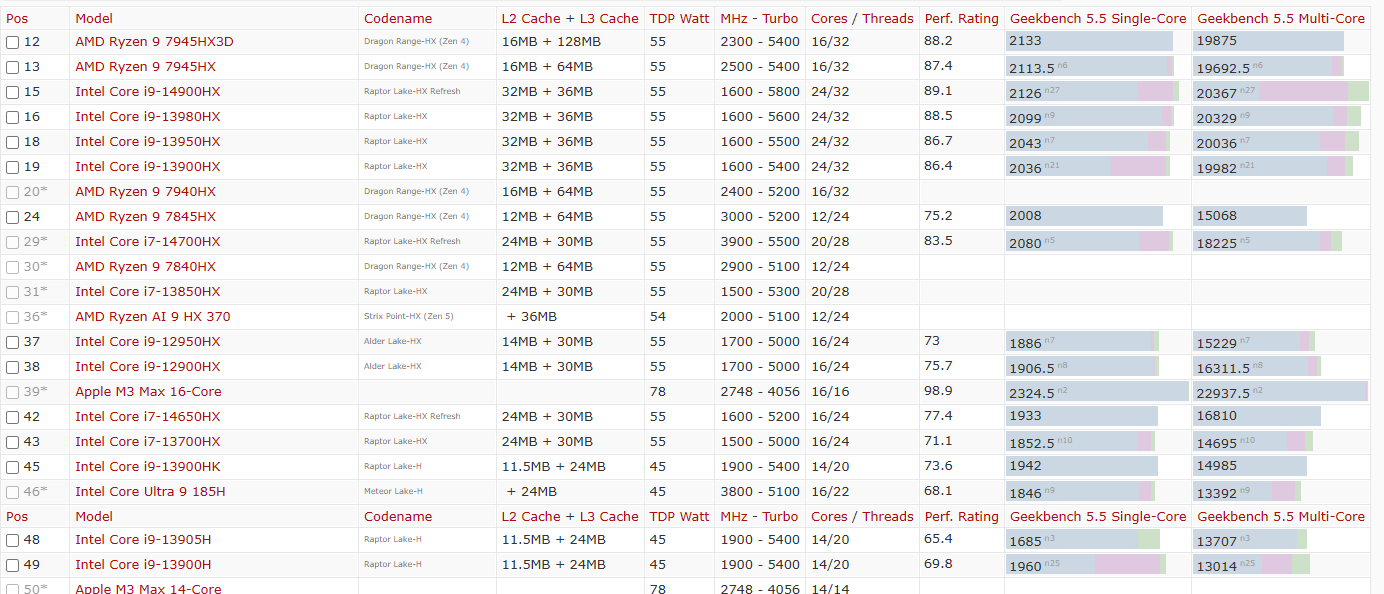Select the checkbox beside Intel Core i9-13900HK

(12, 466)
